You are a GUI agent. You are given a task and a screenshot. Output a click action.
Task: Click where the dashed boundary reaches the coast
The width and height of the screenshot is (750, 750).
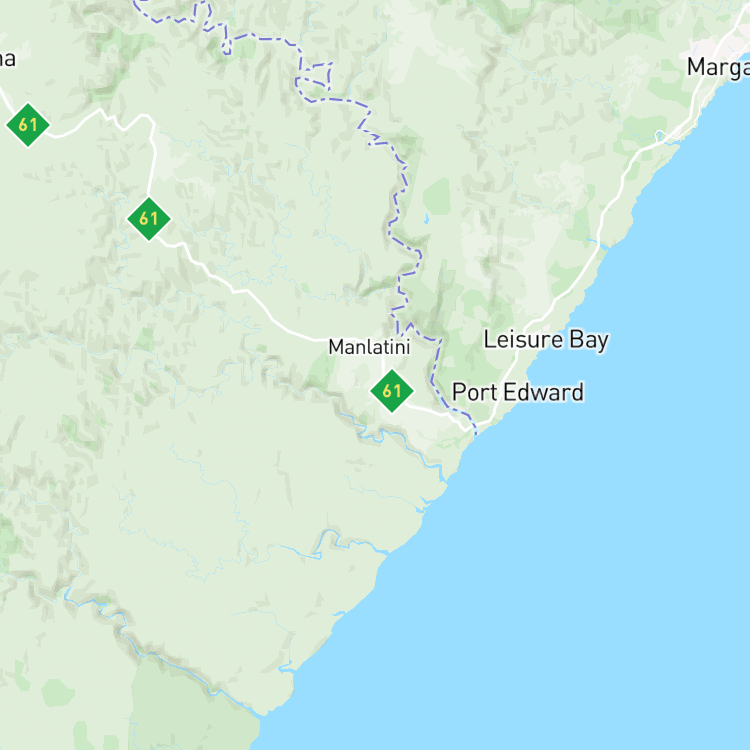pos(476,432)
